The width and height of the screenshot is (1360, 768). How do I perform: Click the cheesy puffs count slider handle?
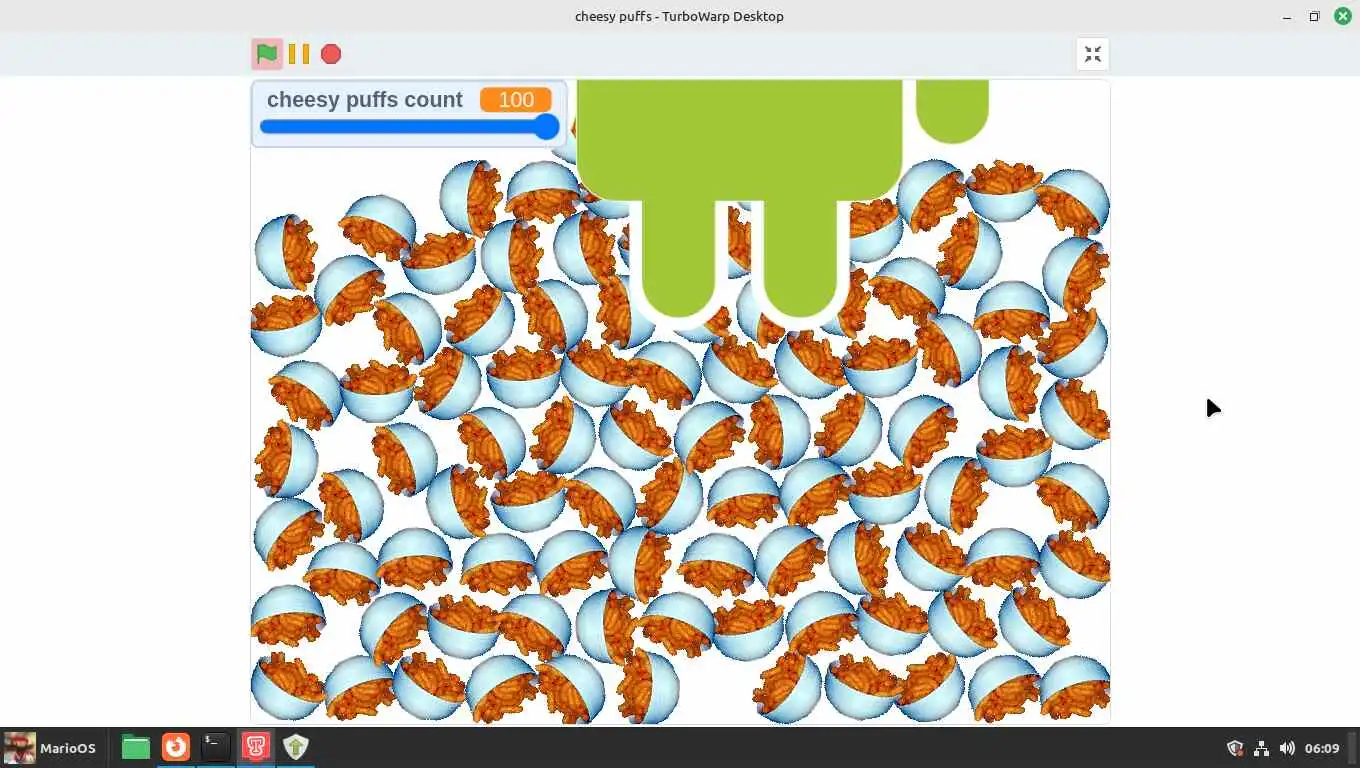pos(546,126)
